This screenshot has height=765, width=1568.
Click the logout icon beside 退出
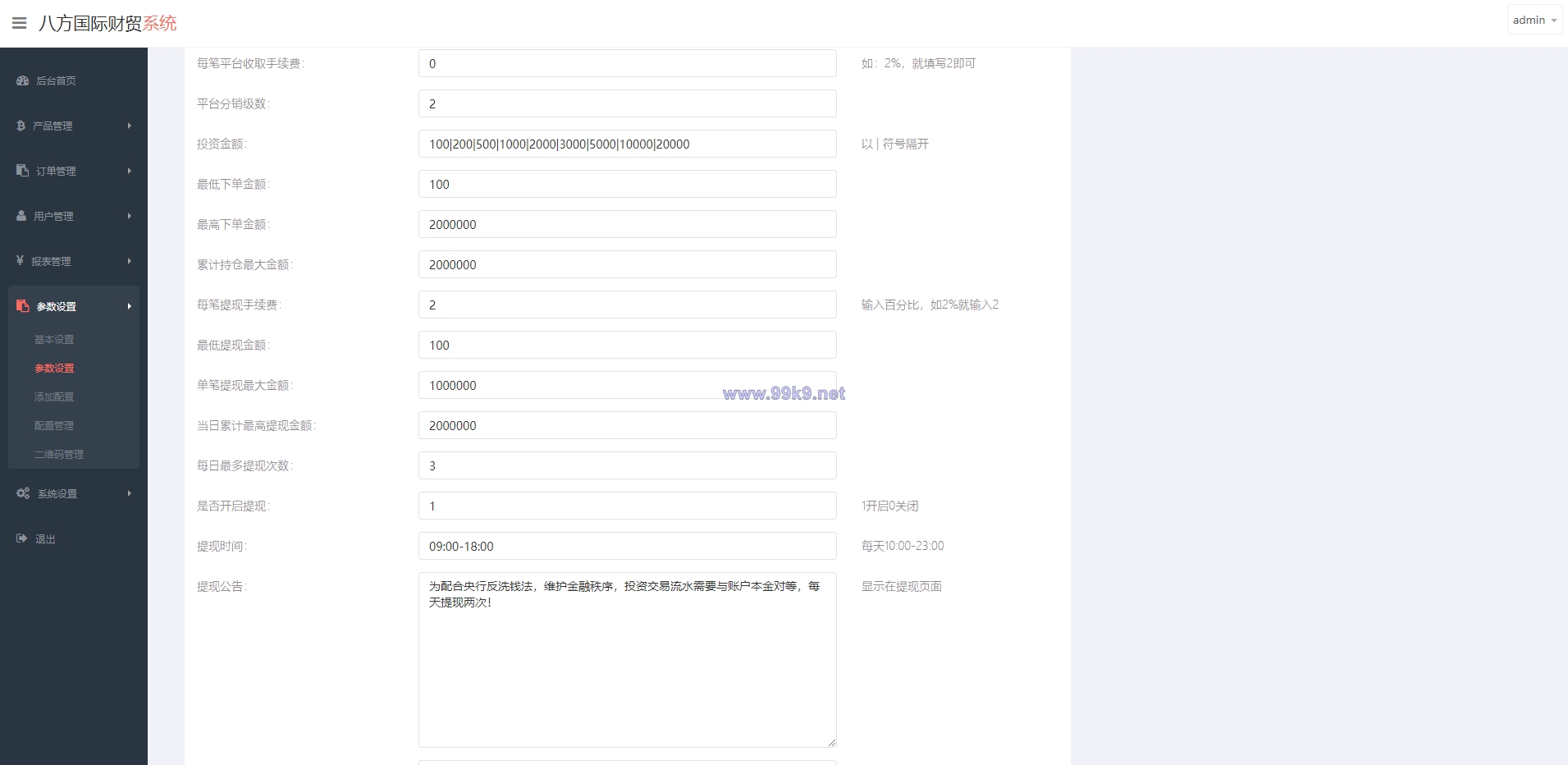tap(22, 538)
